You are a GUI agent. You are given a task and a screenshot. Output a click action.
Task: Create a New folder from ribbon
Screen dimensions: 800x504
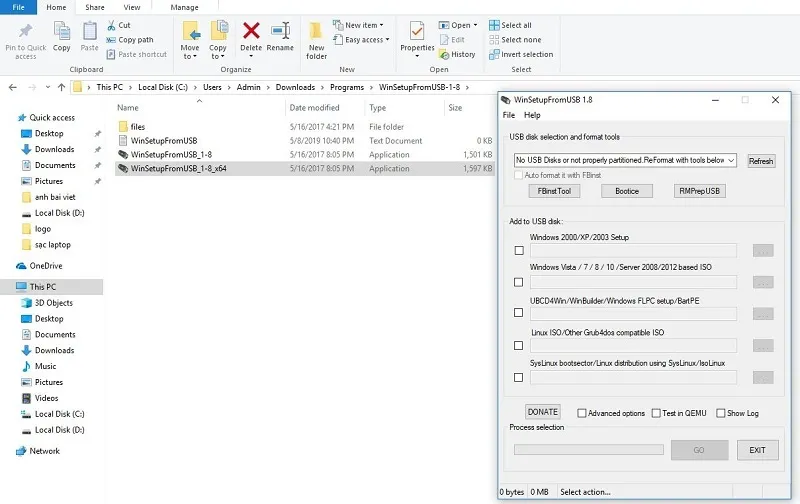(x=316, y=41)
